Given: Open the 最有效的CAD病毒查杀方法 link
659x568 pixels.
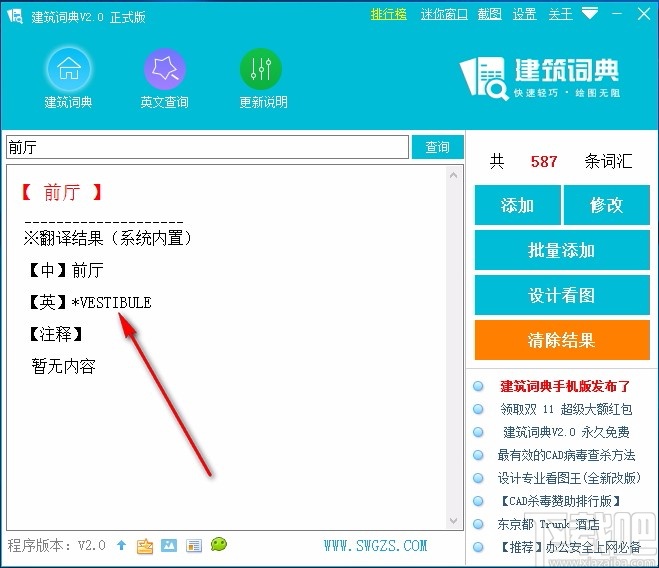Looking at the screenshot, I should 566,455.
